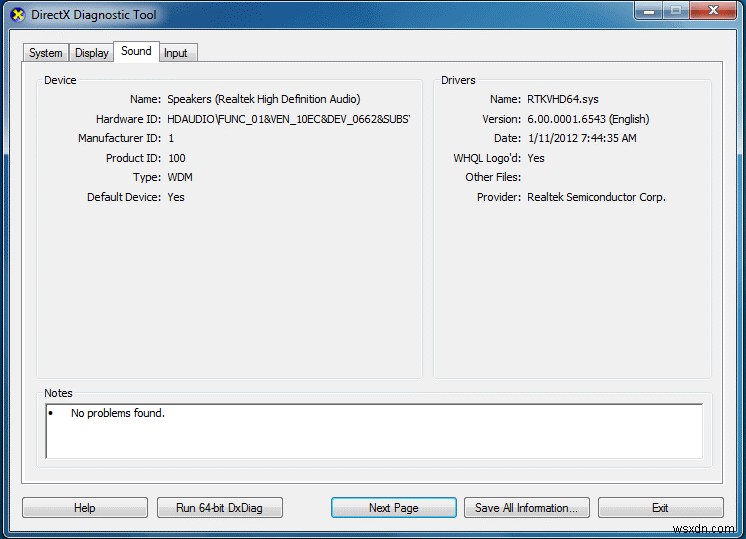Click Manufacturer ID value 1
Screen dimensions: 746x539
[171, 138]
